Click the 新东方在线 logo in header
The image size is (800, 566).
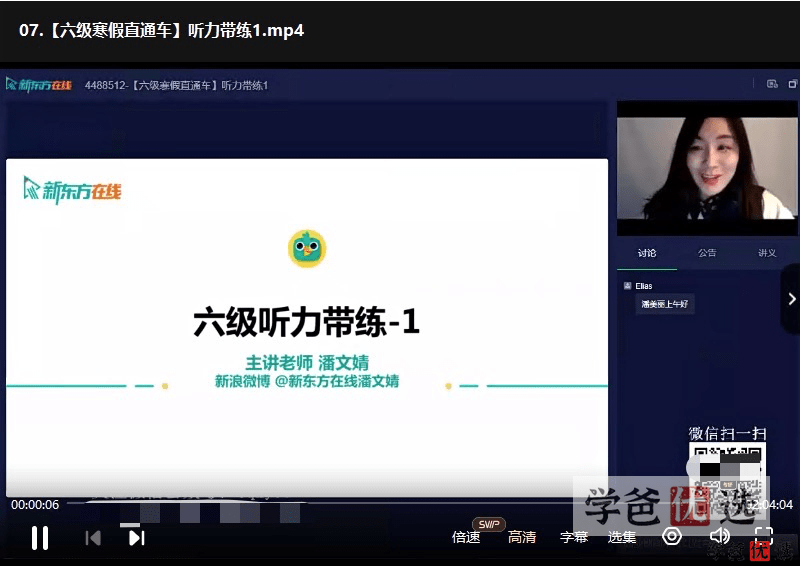coord(39,85)
